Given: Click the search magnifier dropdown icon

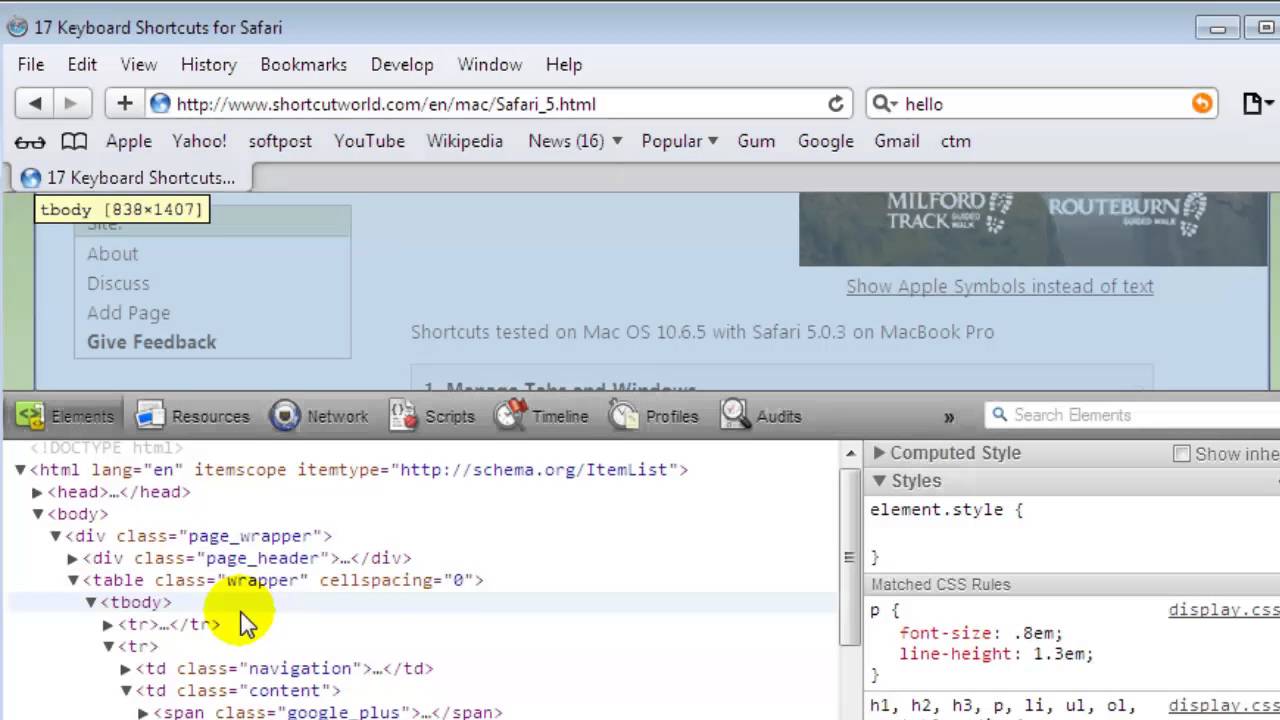Looking at the screenshot, I should pyautogui.click(x=884, y=103).
